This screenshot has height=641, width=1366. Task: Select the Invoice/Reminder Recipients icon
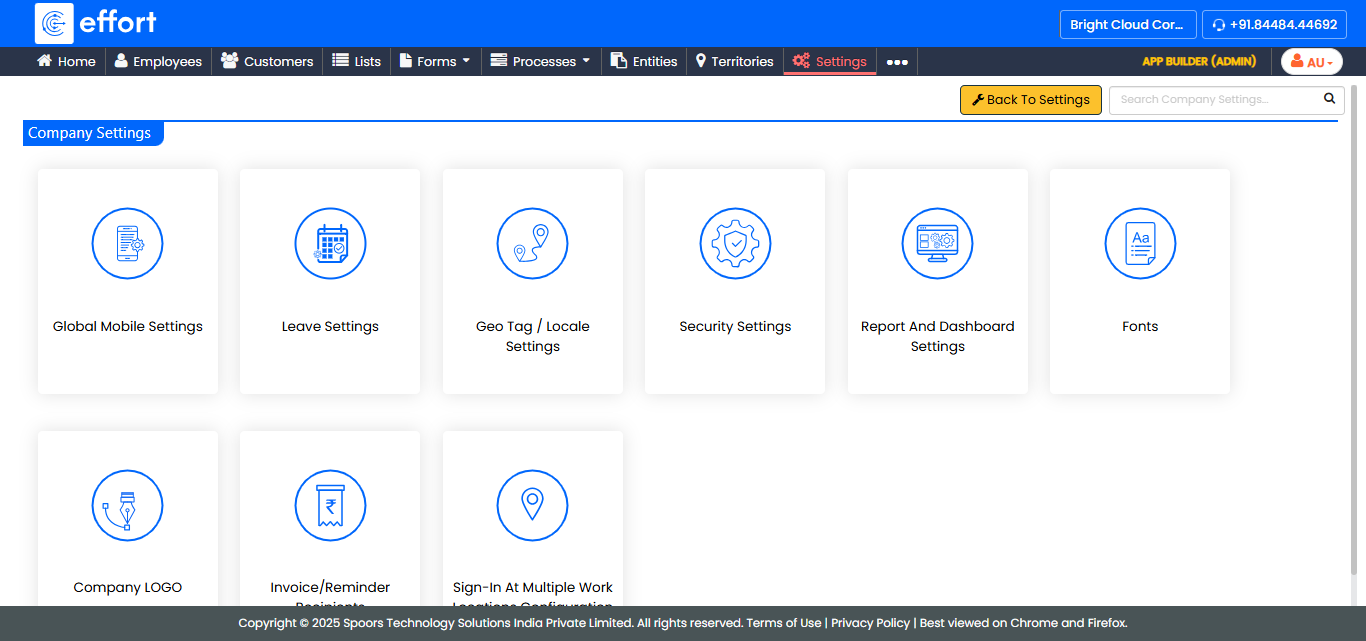(330, 505)
